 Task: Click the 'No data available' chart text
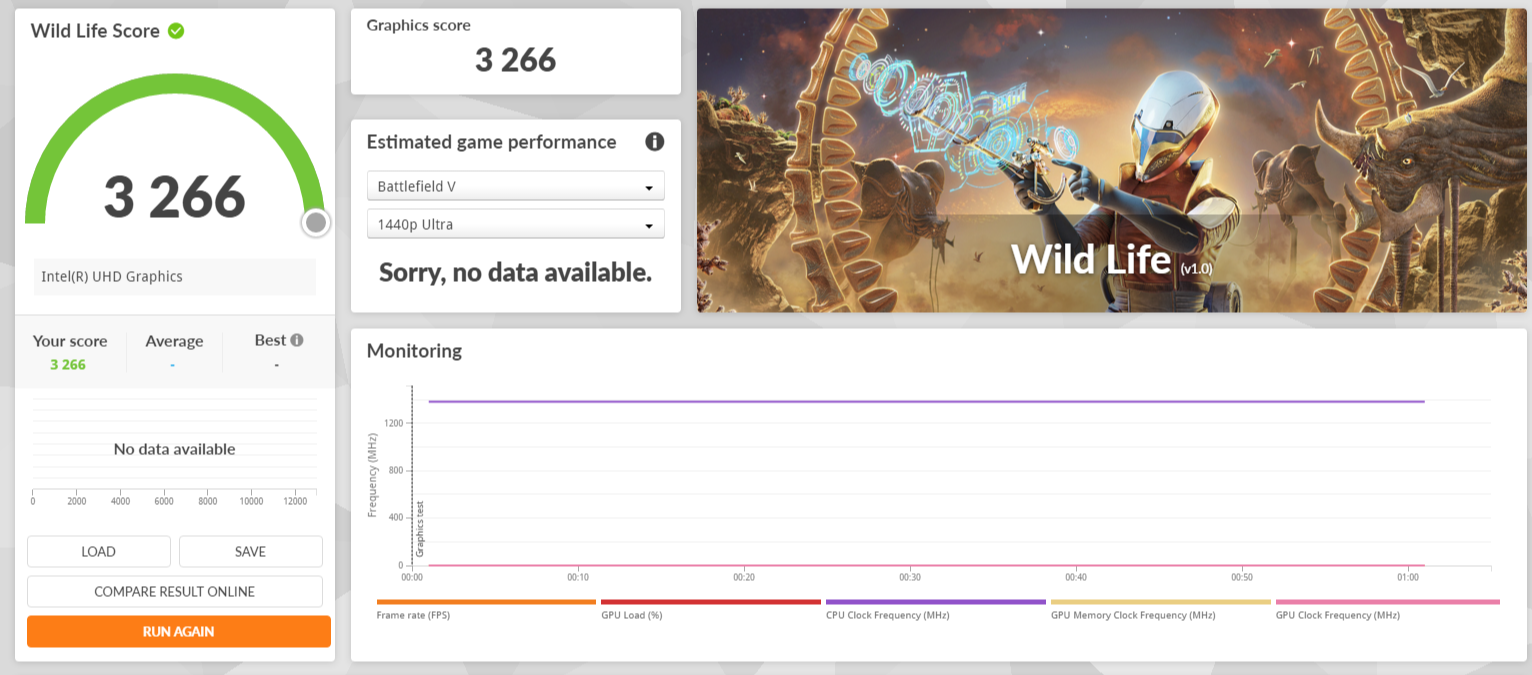pyautogui.click(x=175, y=449)
